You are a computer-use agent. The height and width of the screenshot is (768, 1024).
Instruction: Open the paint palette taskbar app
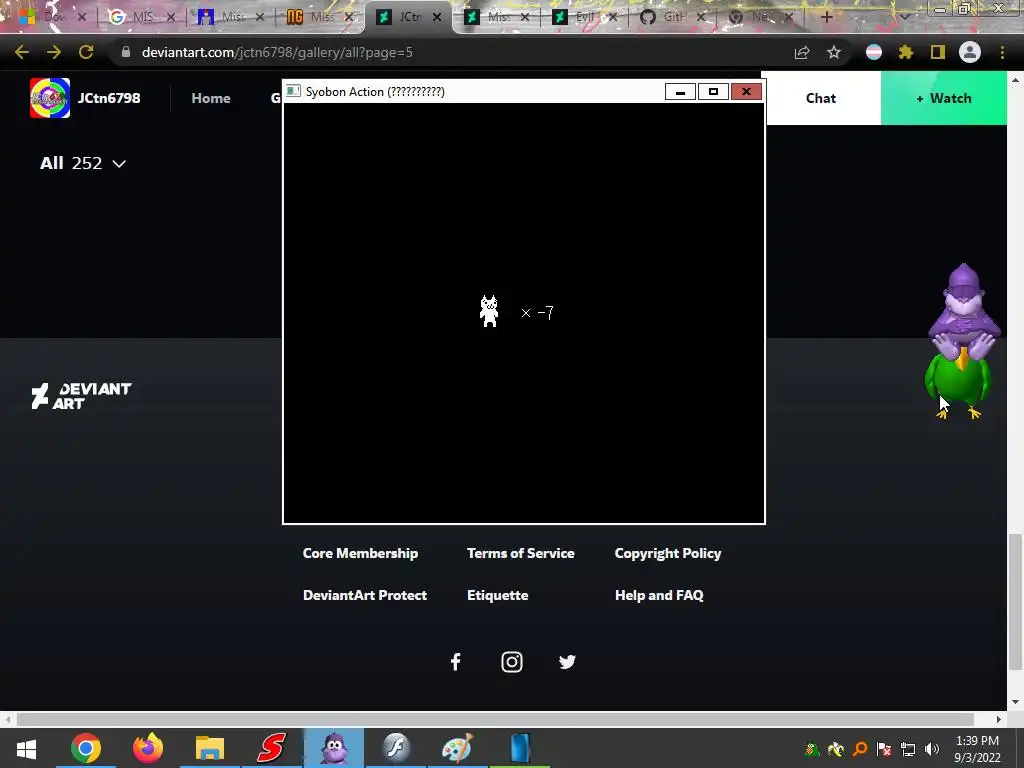[457, 748]
